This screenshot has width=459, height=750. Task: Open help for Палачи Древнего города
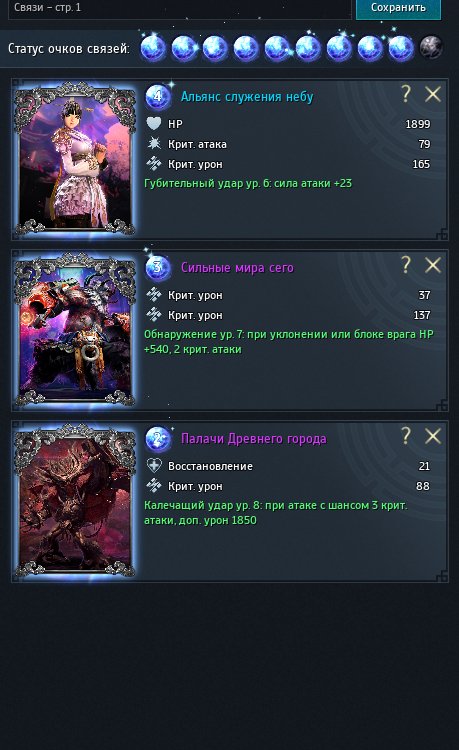(x=406, y=435)
